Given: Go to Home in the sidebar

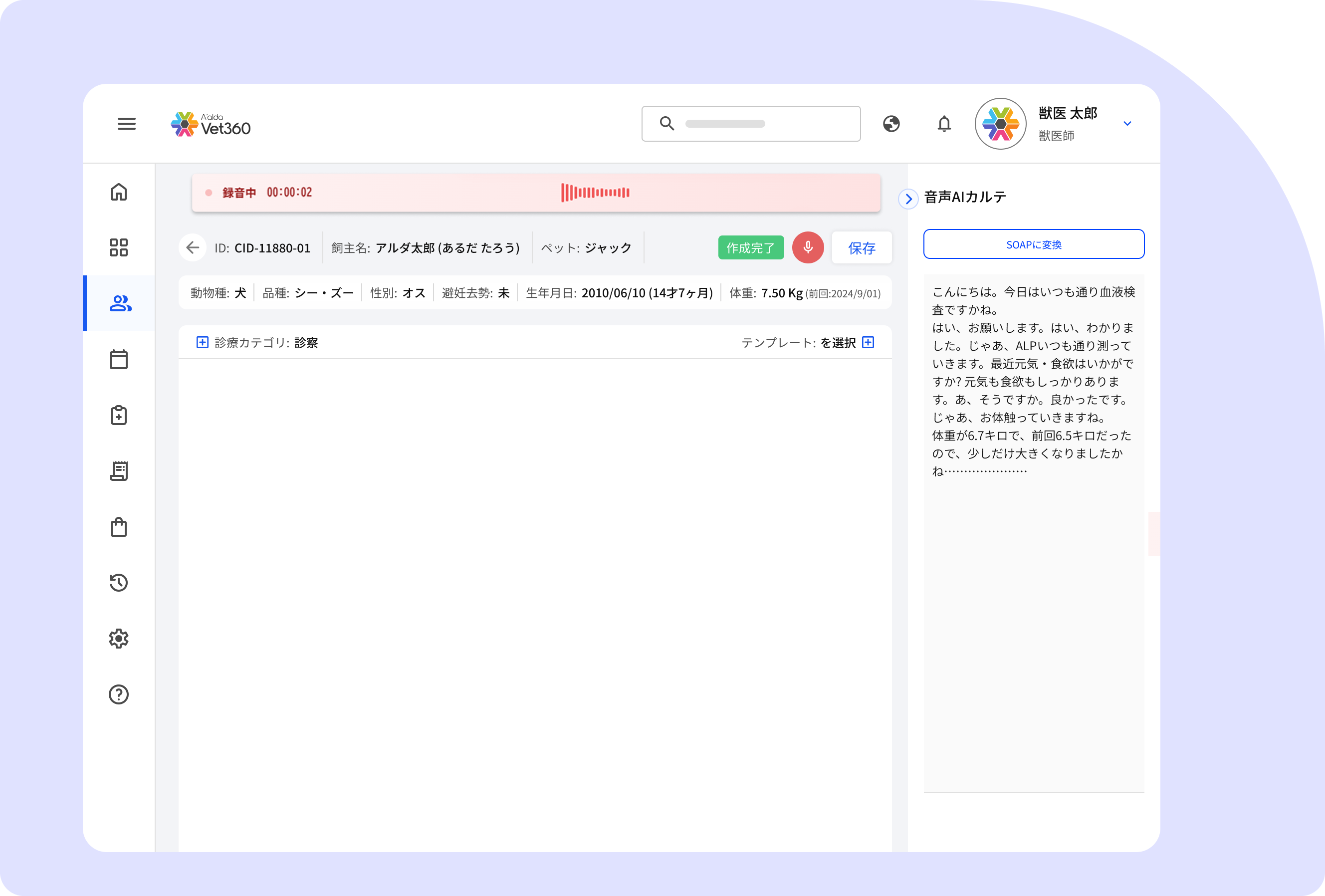Looking at the screenshot, I should [119, 192].
